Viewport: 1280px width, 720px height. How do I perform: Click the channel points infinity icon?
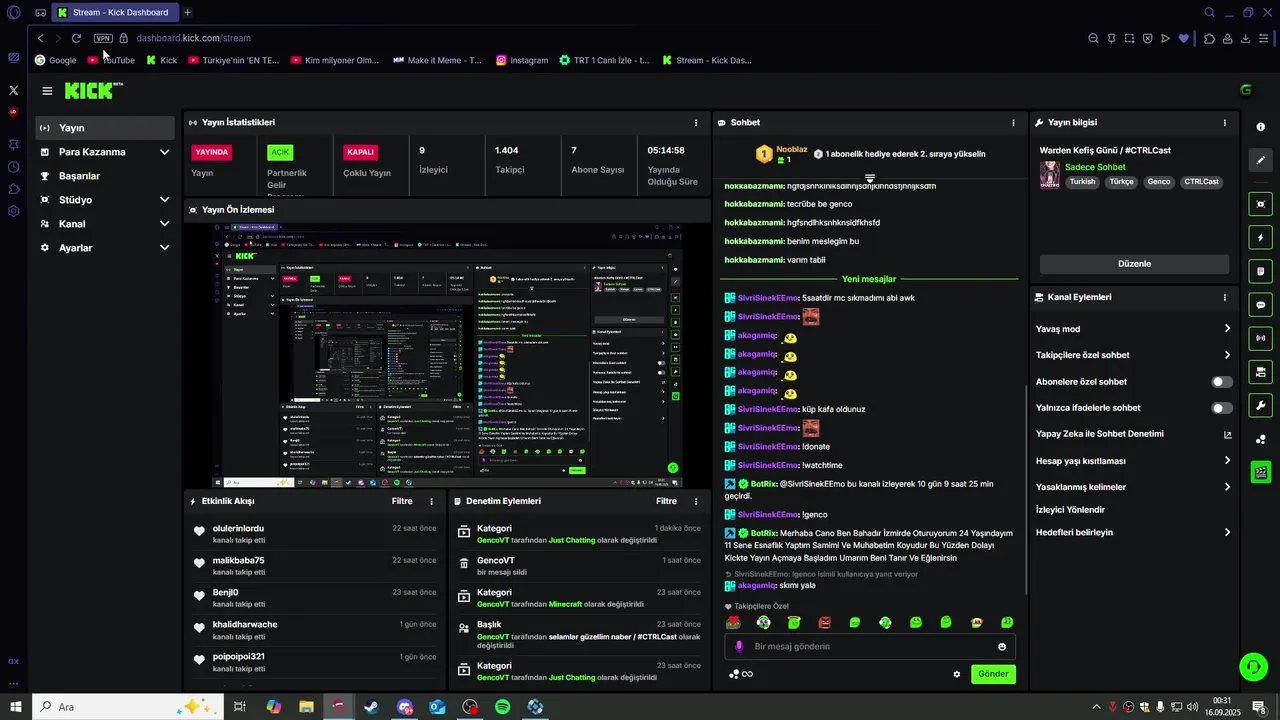pos(741,674)
